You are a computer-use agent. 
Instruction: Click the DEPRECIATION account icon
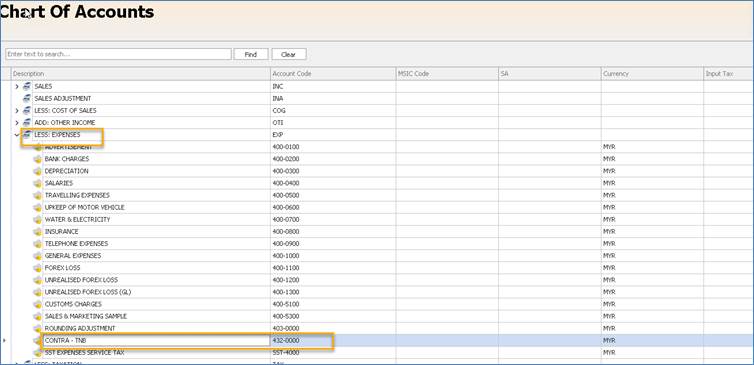pyautogui.click(x=38, y=171)
